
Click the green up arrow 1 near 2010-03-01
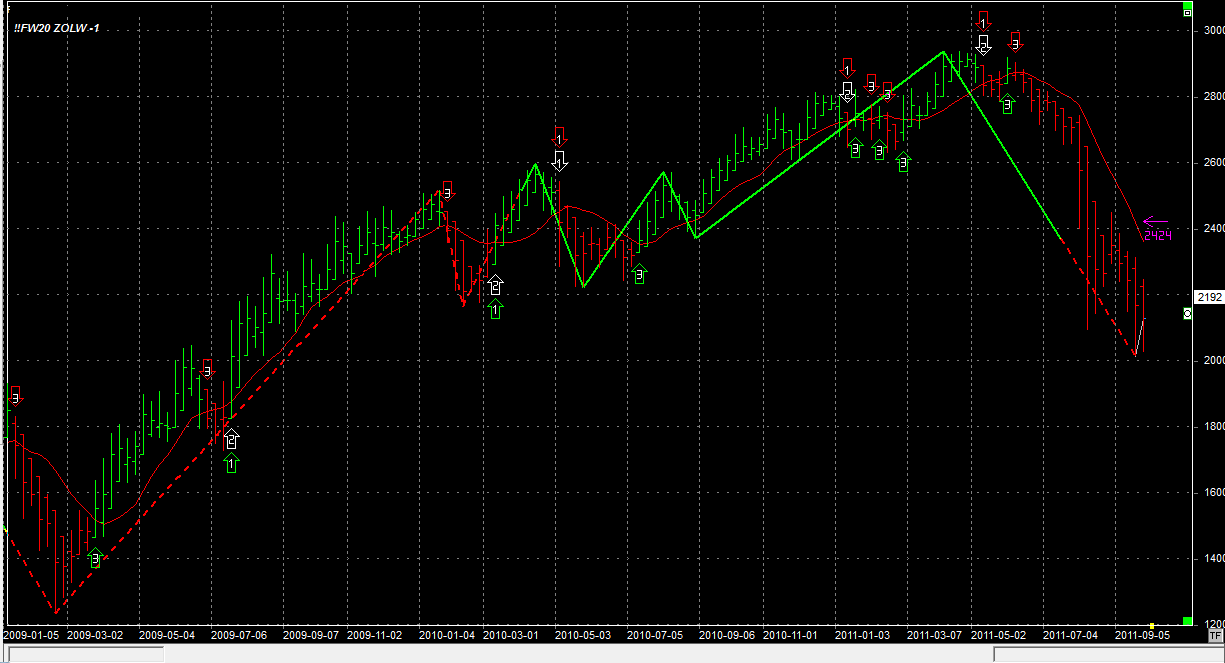click(495, 310)
